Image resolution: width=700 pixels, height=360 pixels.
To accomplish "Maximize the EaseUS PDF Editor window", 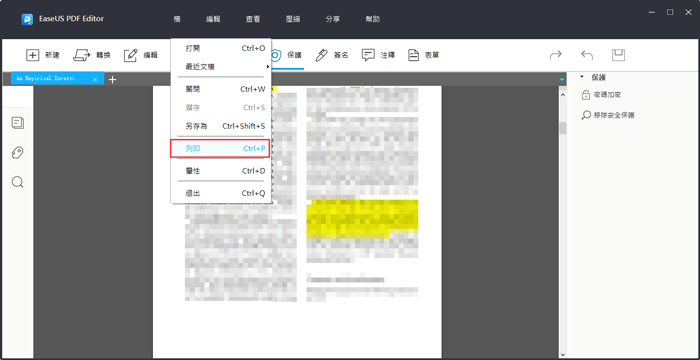I will 670,13.
